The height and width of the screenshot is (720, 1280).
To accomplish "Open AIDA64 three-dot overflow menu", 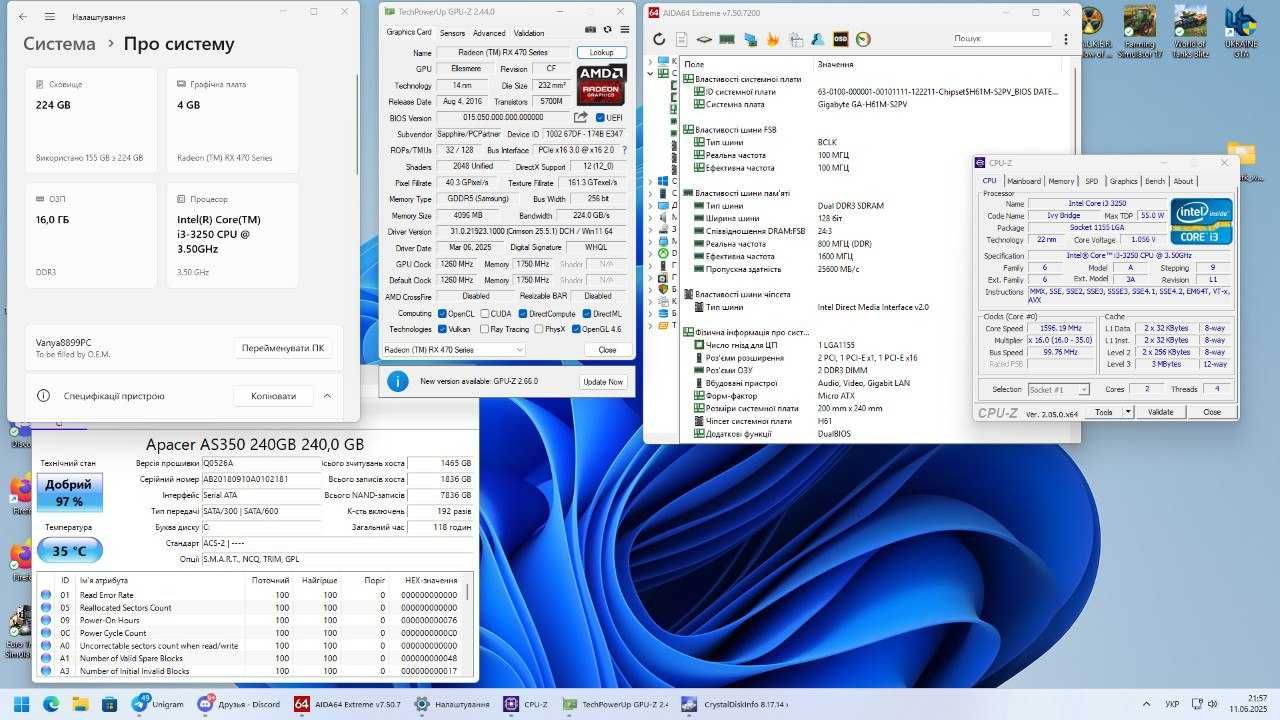I will [x=1064, y=39].
